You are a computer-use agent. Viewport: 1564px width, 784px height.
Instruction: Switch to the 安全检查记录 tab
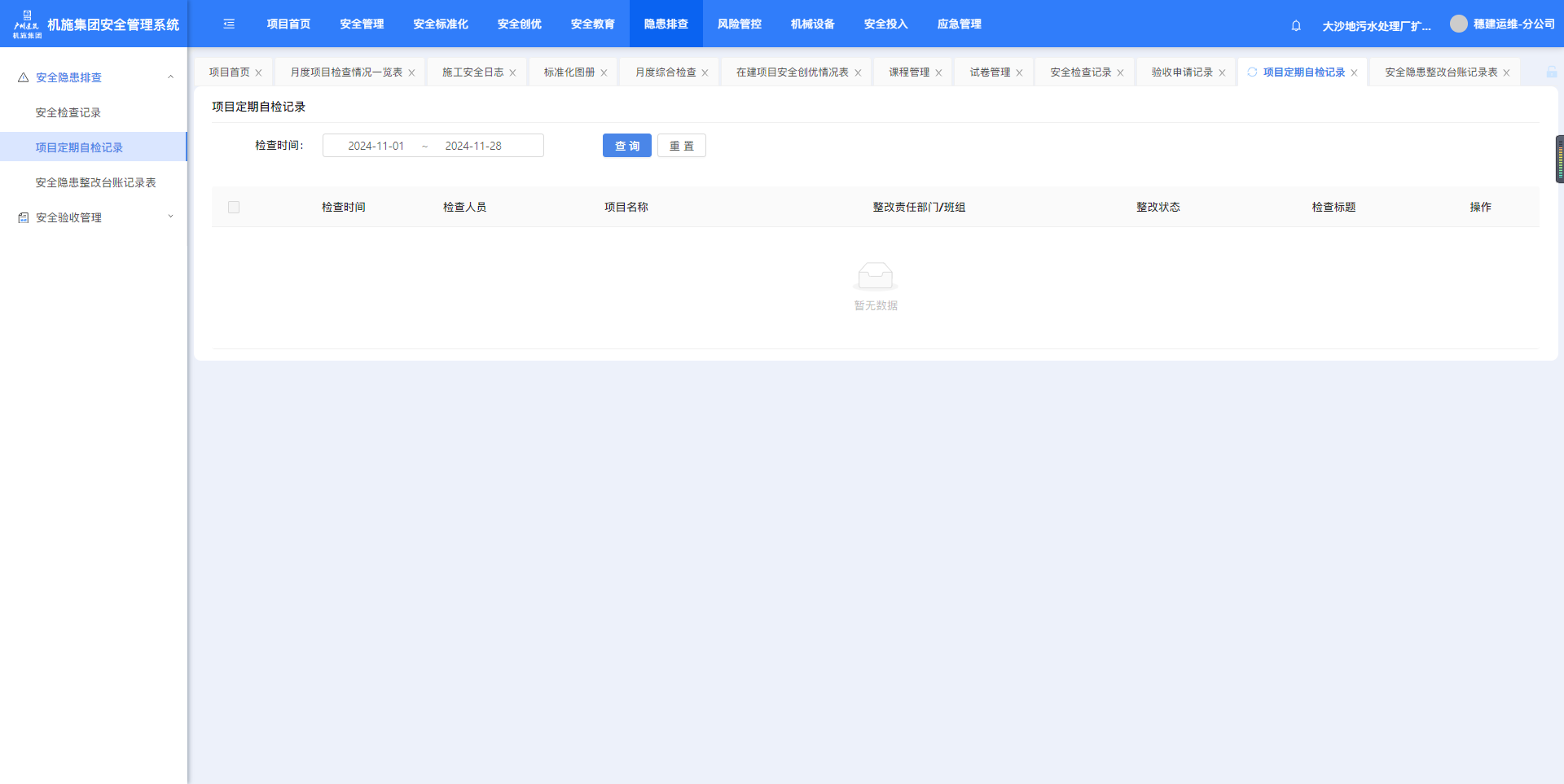tap(1080, 72)
